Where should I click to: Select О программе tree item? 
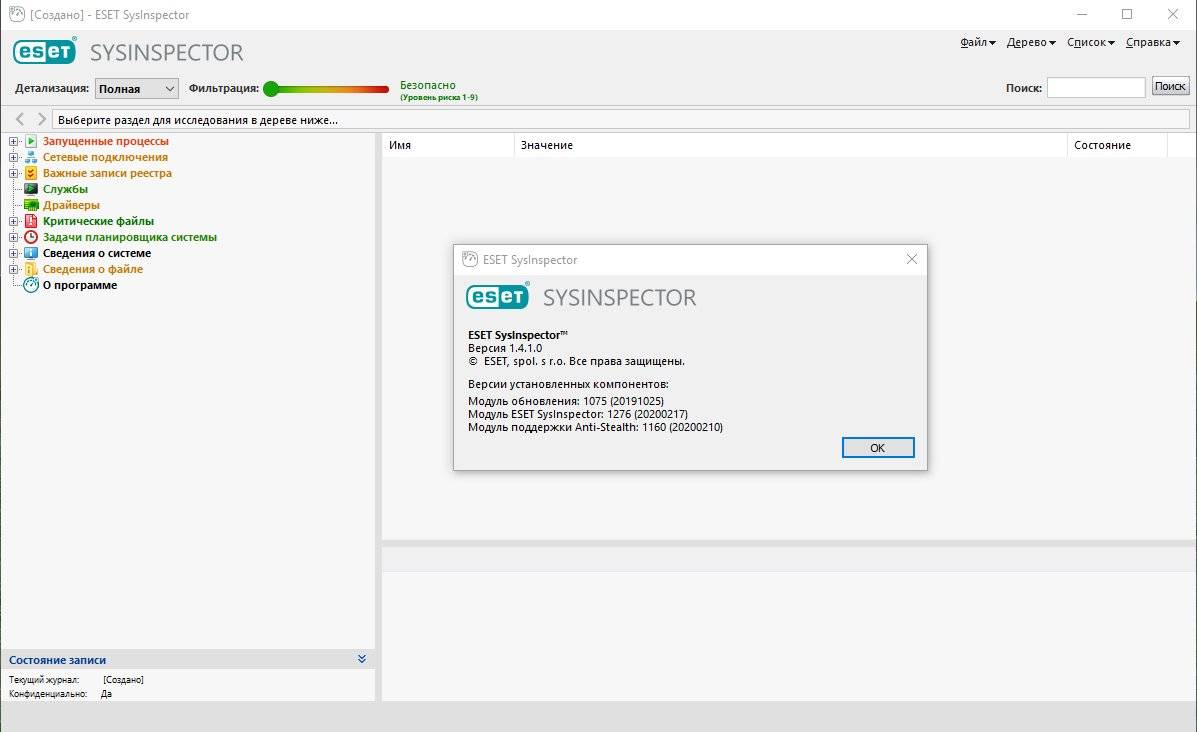(79, 285)
